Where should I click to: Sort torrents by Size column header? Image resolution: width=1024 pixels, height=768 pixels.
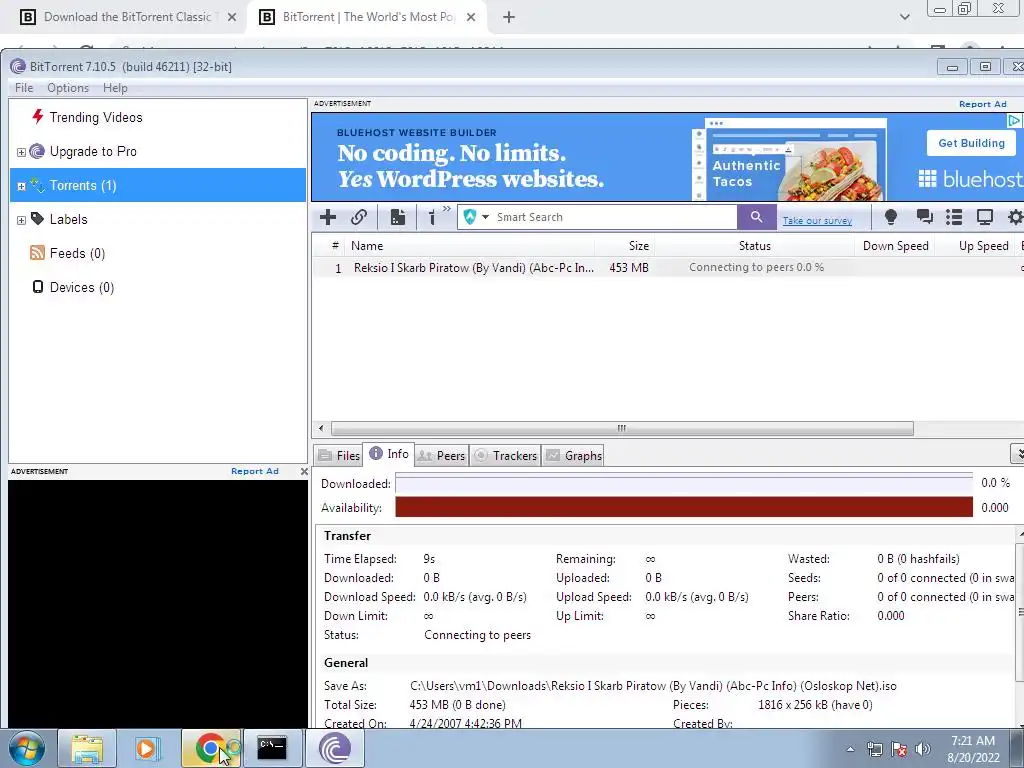pyautogui.click(x=625, y=246)
